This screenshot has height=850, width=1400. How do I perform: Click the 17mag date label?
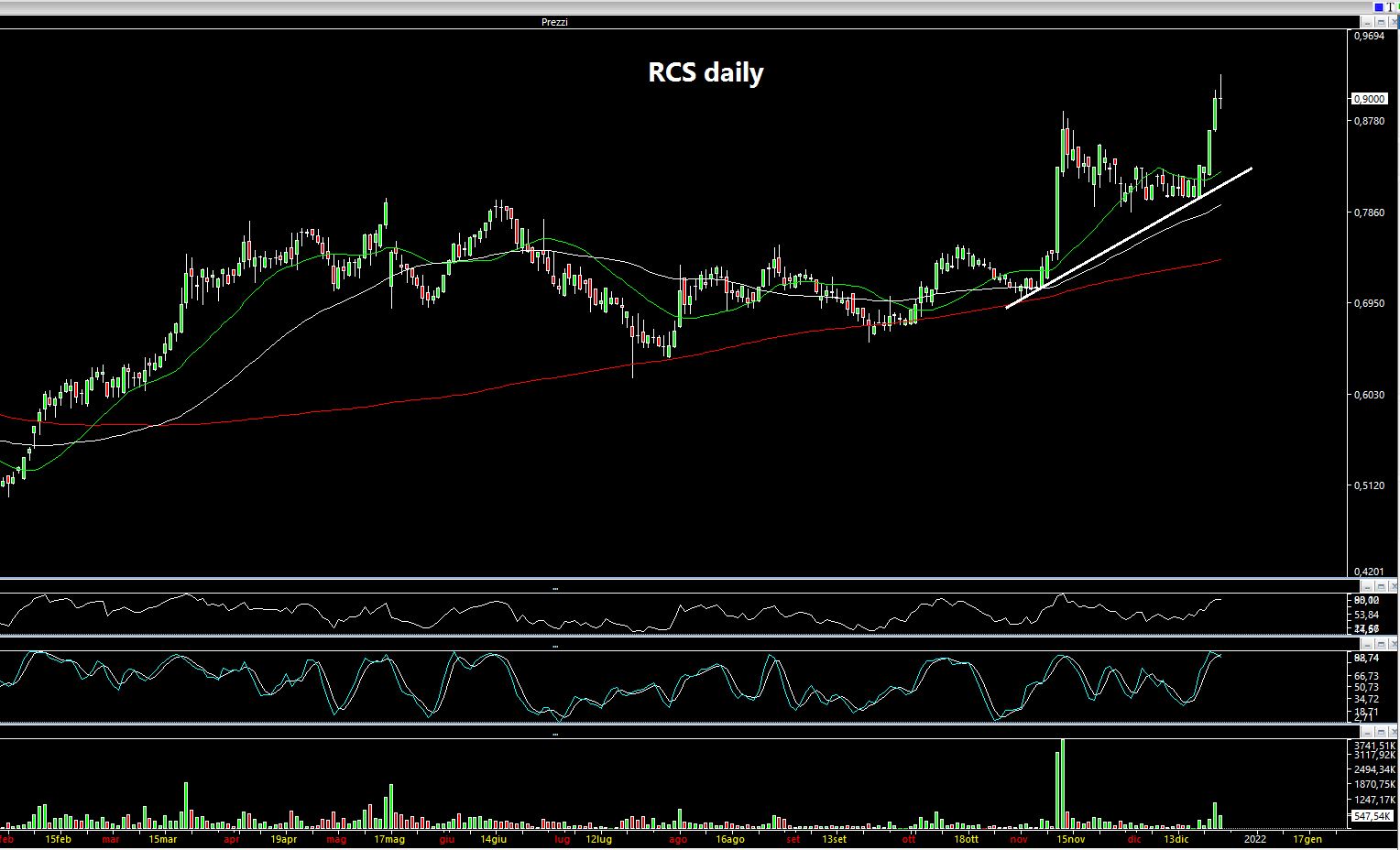coord(389,839)
